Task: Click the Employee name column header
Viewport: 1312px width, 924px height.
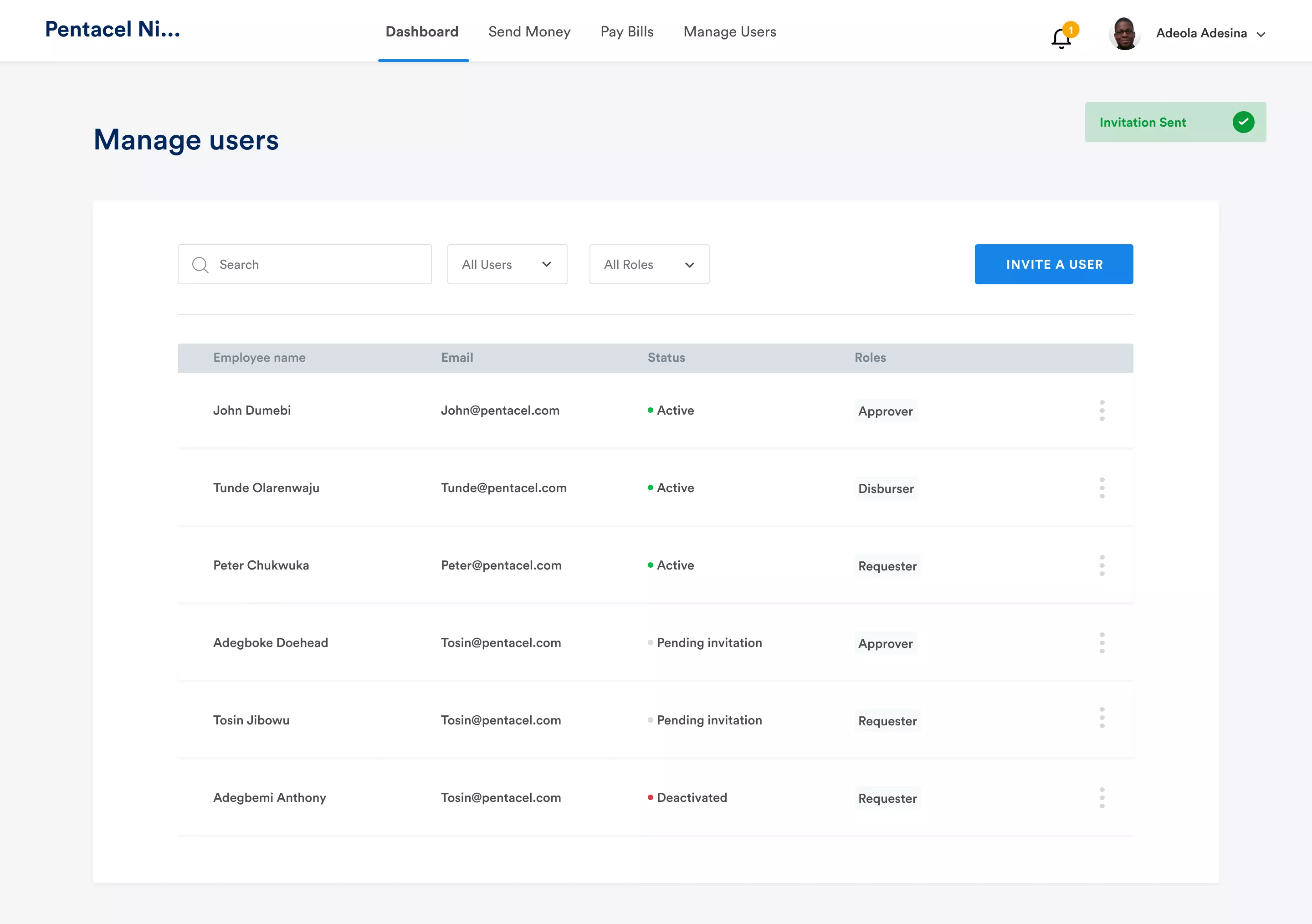Action: point(259,358)
